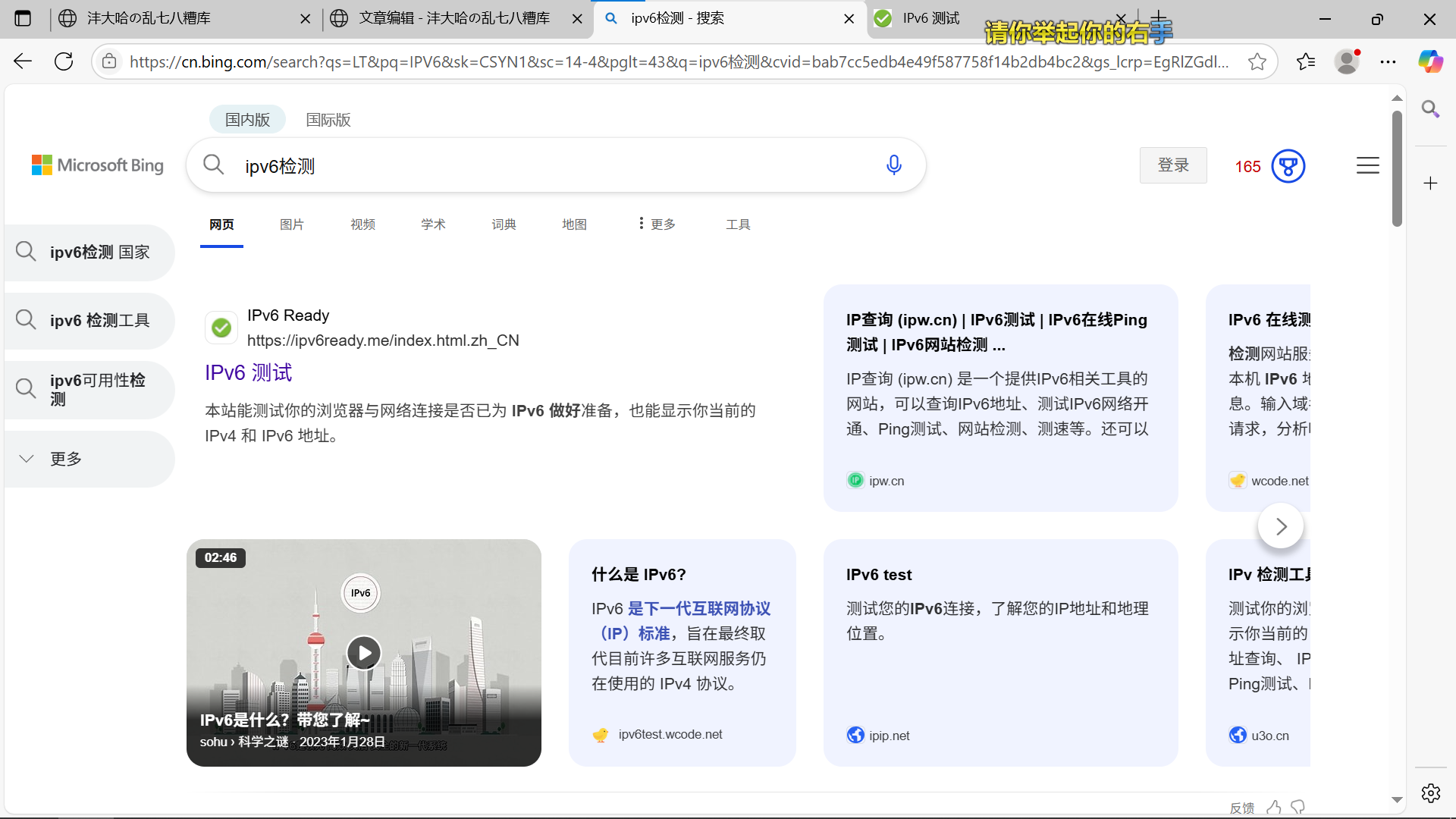
Task: Open the IP查询 (ipw.cn) card
Action: pos(1000,398)
